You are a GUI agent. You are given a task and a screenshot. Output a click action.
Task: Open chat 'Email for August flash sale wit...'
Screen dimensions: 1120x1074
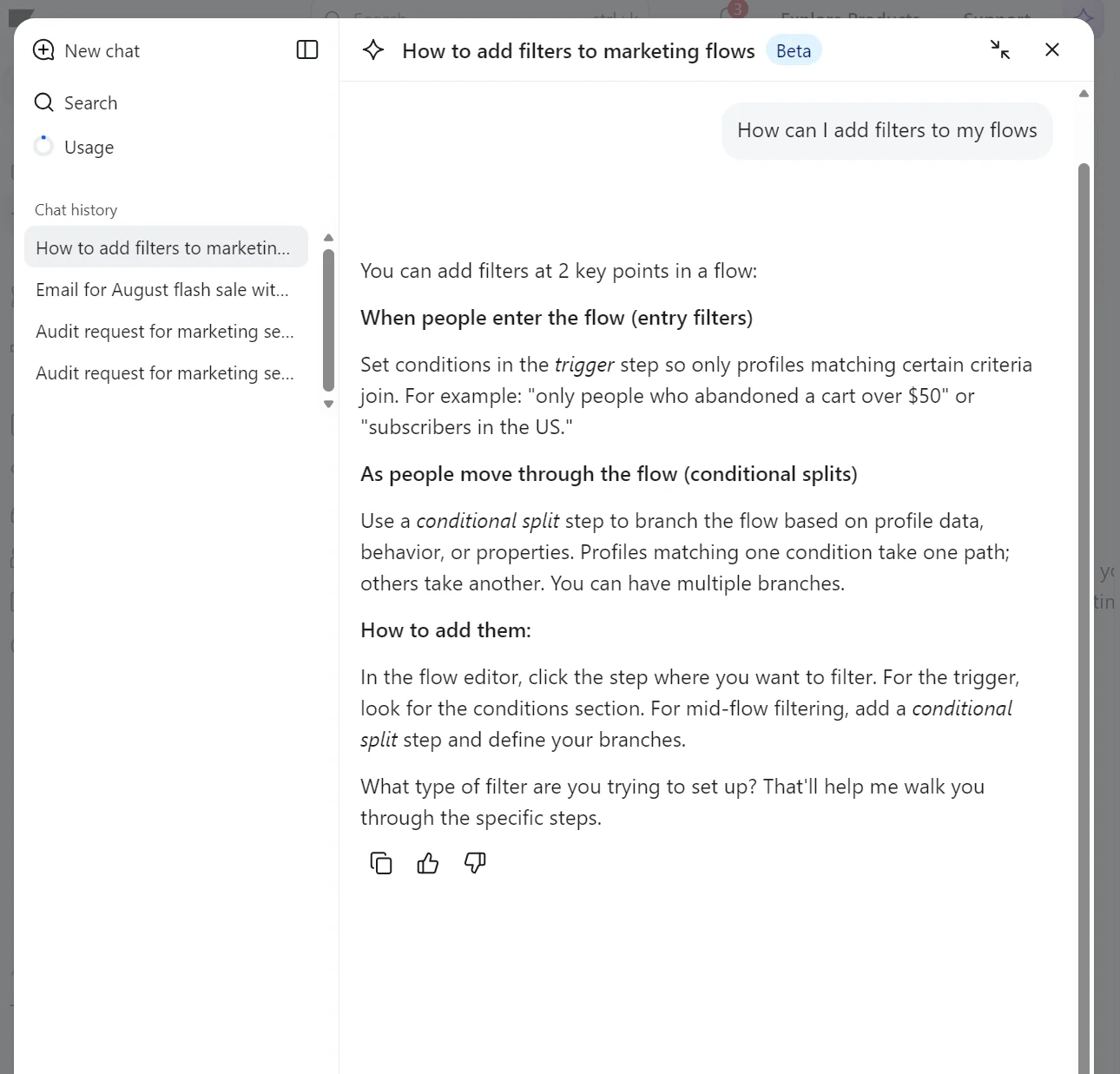[x=166, y=289]
